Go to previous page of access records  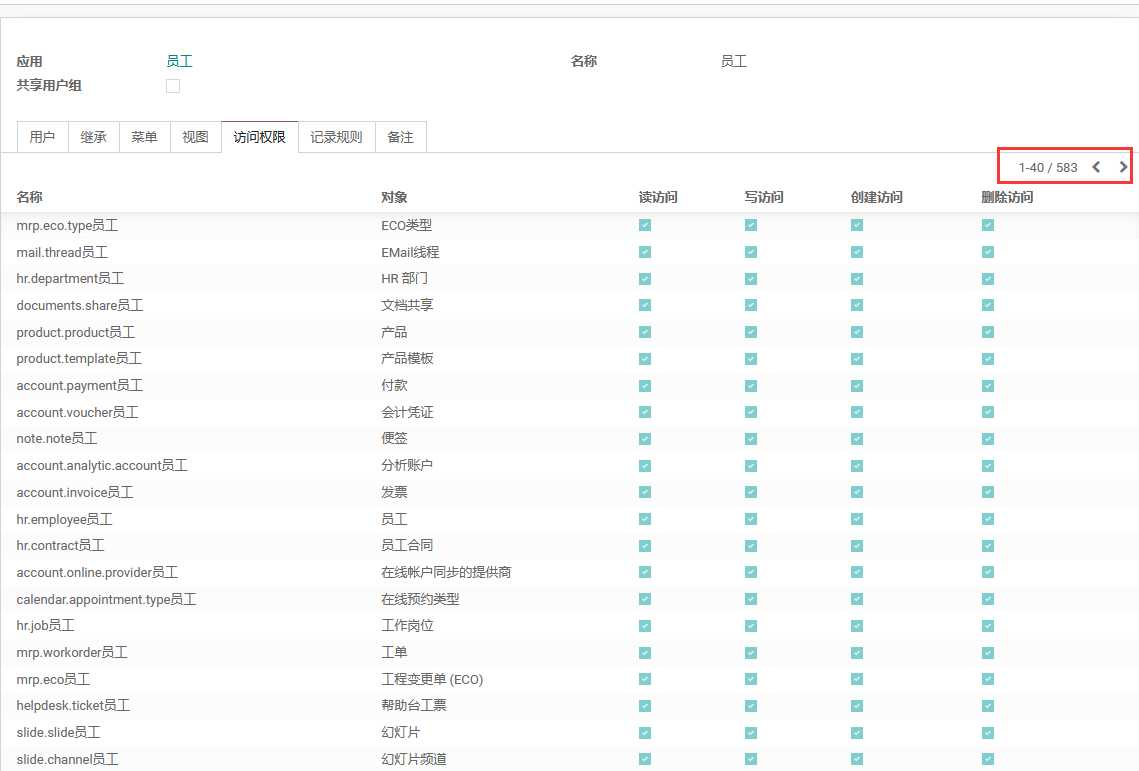pos(1096,167)
